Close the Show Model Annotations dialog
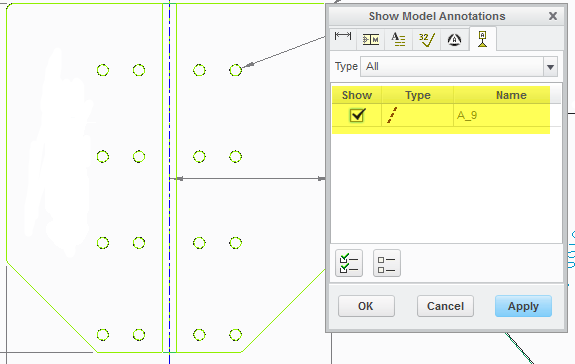Viewport: 575px width, 364px height. pyautogui.click(x=553, y=16)
